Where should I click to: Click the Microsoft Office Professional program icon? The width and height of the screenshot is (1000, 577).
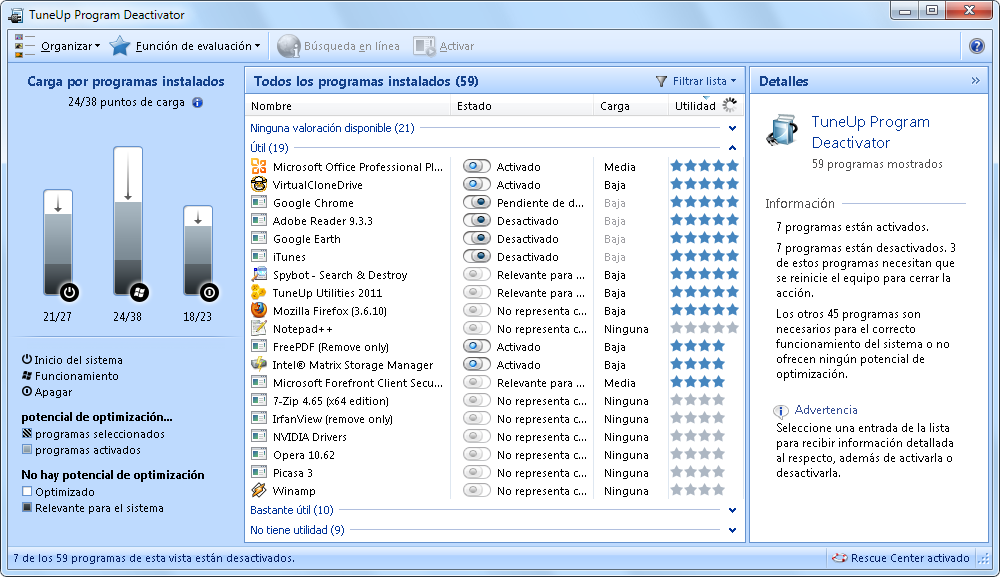pos(259,166)
